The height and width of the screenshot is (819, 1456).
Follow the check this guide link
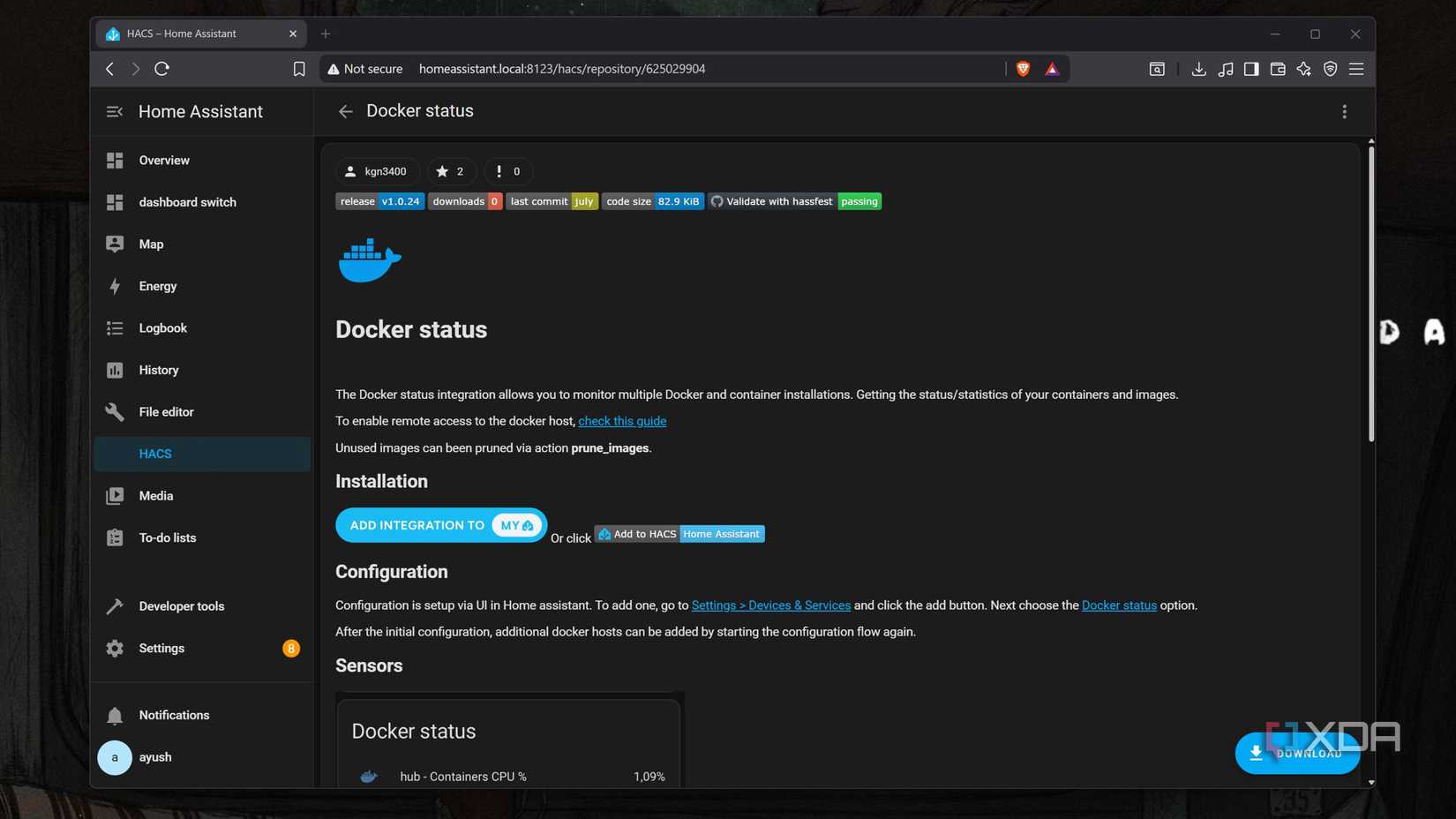coord(622,421)
